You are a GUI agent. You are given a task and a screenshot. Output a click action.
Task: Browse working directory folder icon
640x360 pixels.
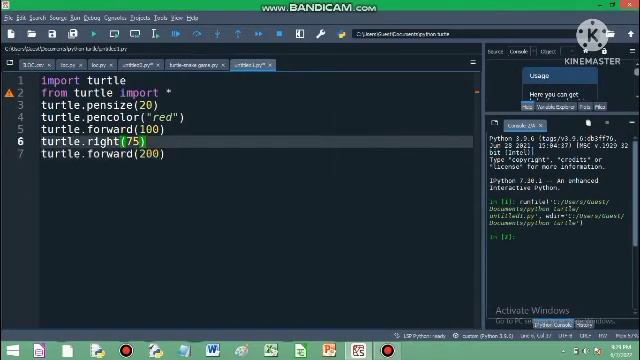coord(611,34)
